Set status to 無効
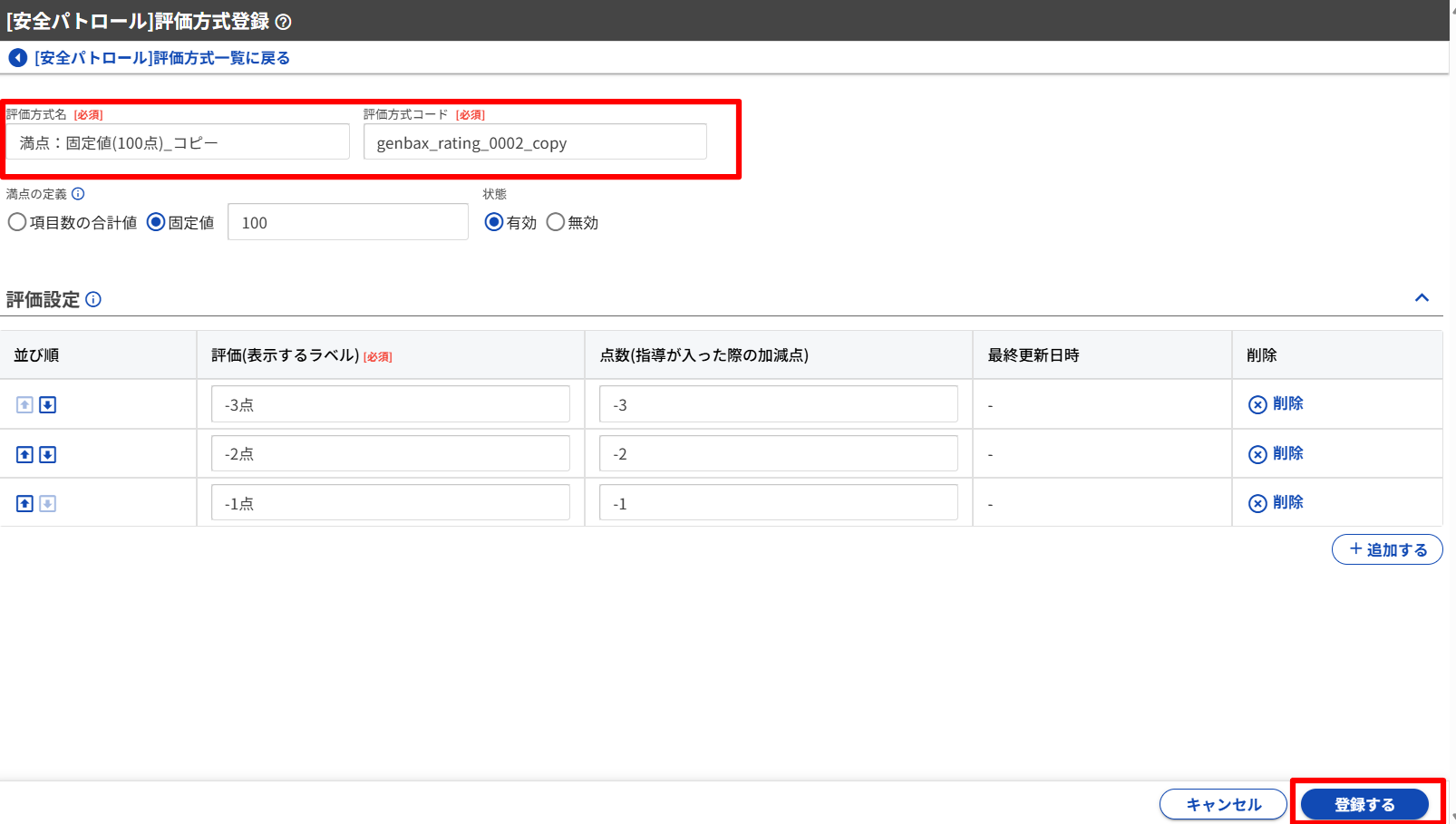The height and width of the screenshot is (824, 1456). click(x=556, y=222)
